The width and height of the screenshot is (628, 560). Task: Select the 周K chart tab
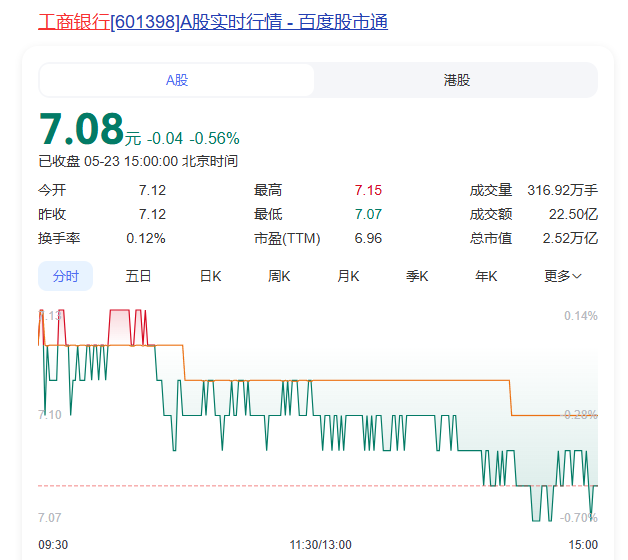point(279,276)
